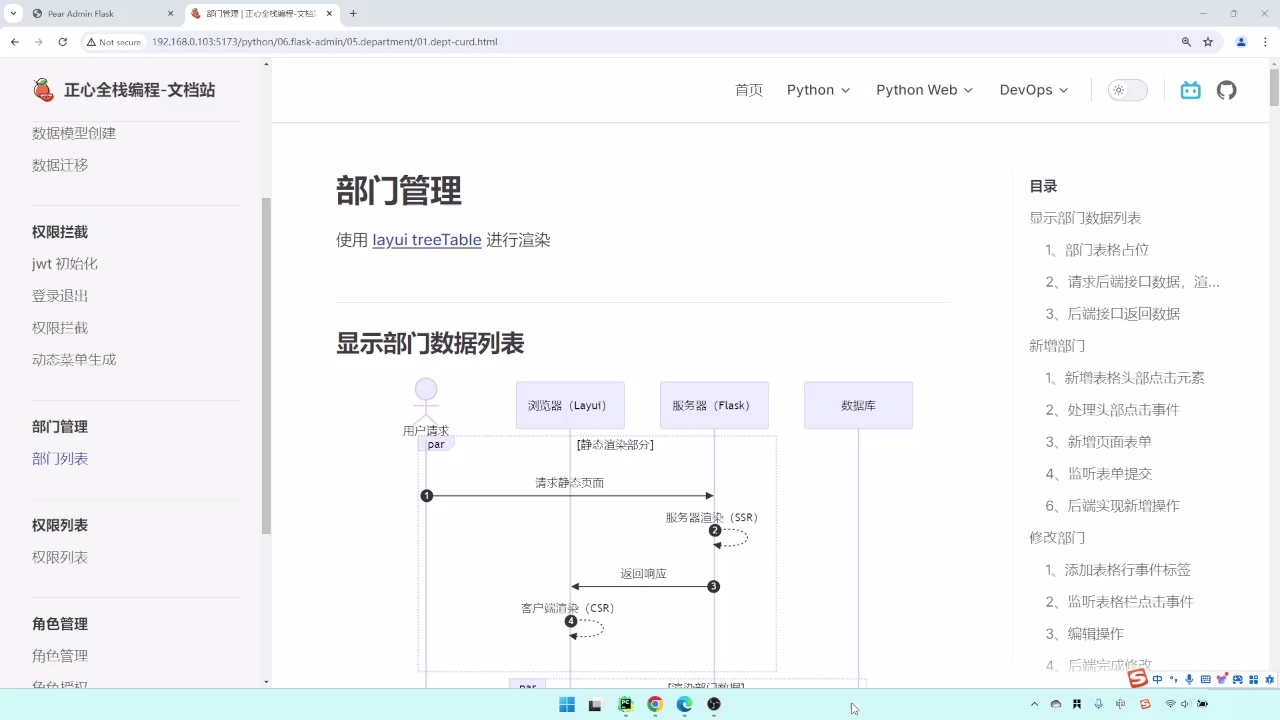Open the browser profile avatar icon
The width and height of the screenshot is (1280, 720).
1240,42
